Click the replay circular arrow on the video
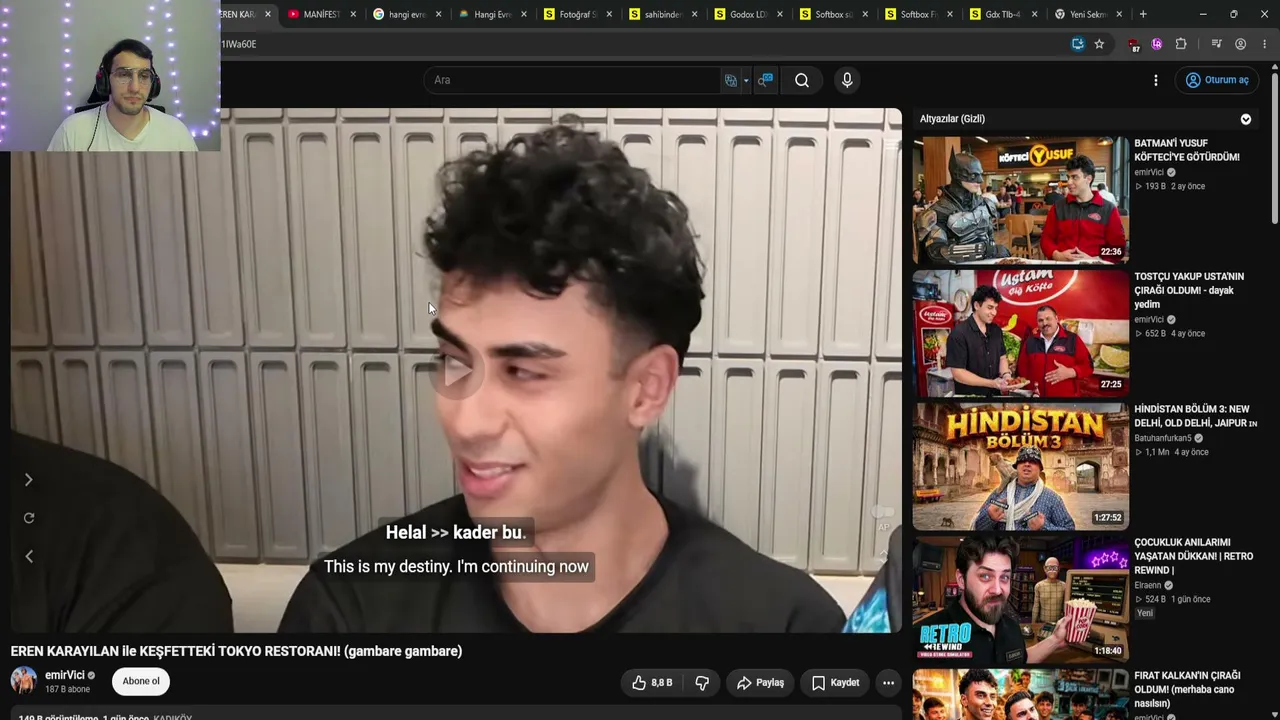 pyautogui.click(x=29, y=518)
